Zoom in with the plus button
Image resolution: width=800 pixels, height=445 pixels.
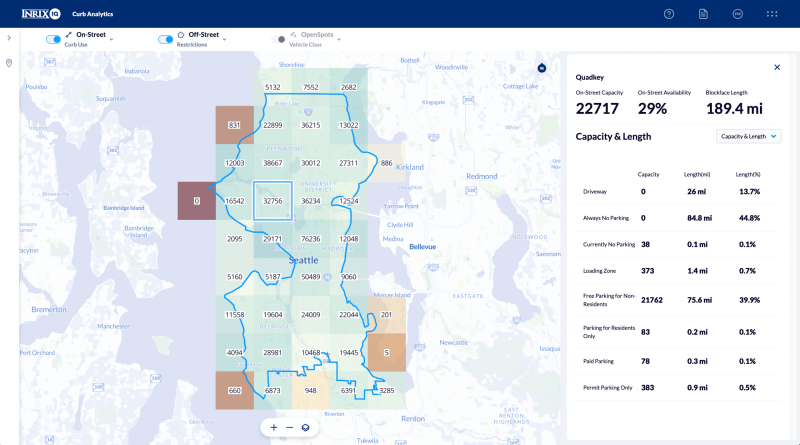pyautogui.click(x=274, y=428)
